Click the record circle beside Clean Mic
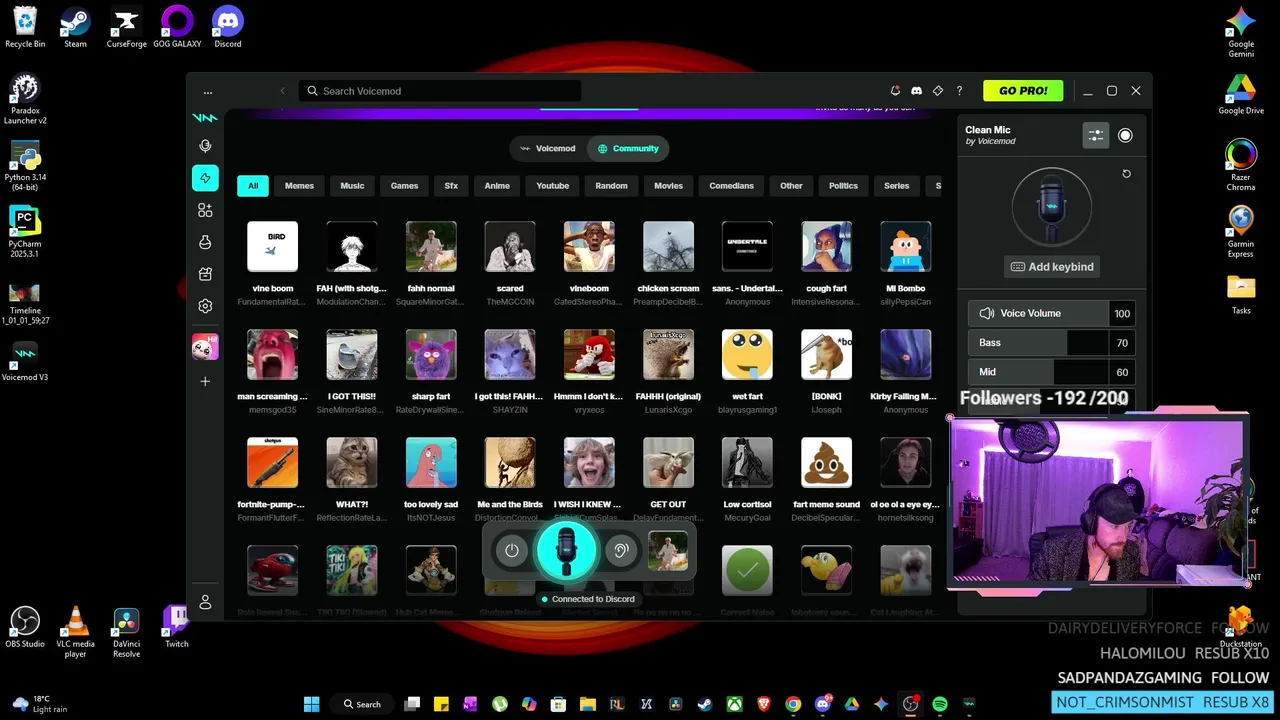 click(x=1125, y=136)
